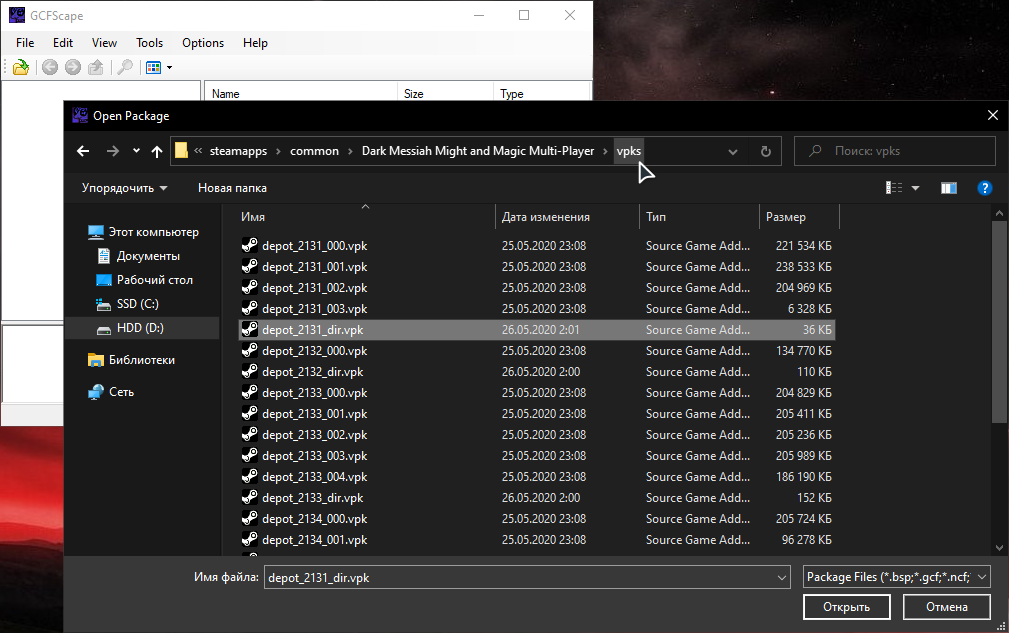Click the View mode icon in the GCFScape toolbar
1009x633 pixels.
153,68
